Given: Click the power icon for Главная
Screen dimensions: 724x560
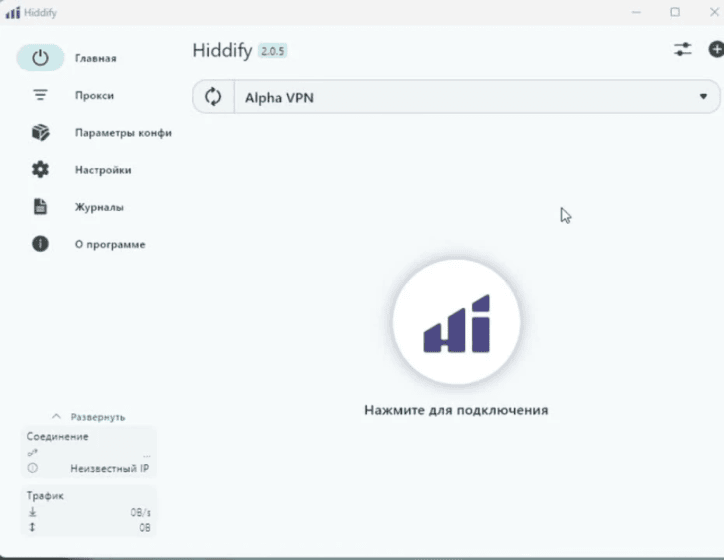Looking at the screenshot, I should click(x=40, y=58).
